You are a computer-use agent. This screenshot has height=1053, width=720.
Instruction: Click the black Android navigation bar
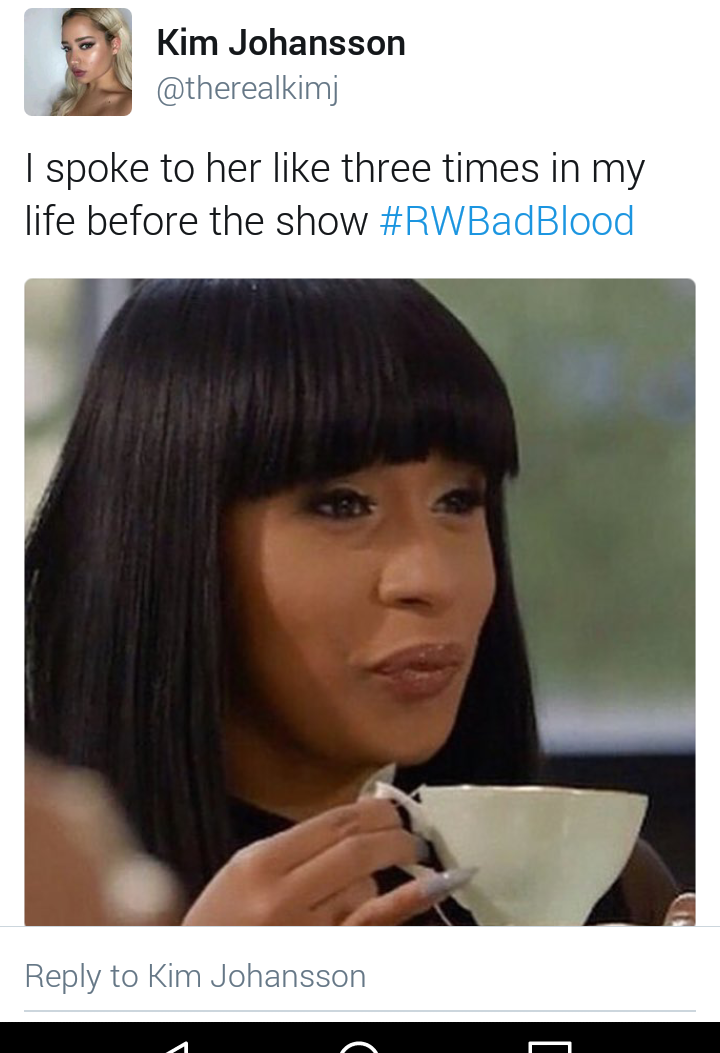(x=360, y=1038)
